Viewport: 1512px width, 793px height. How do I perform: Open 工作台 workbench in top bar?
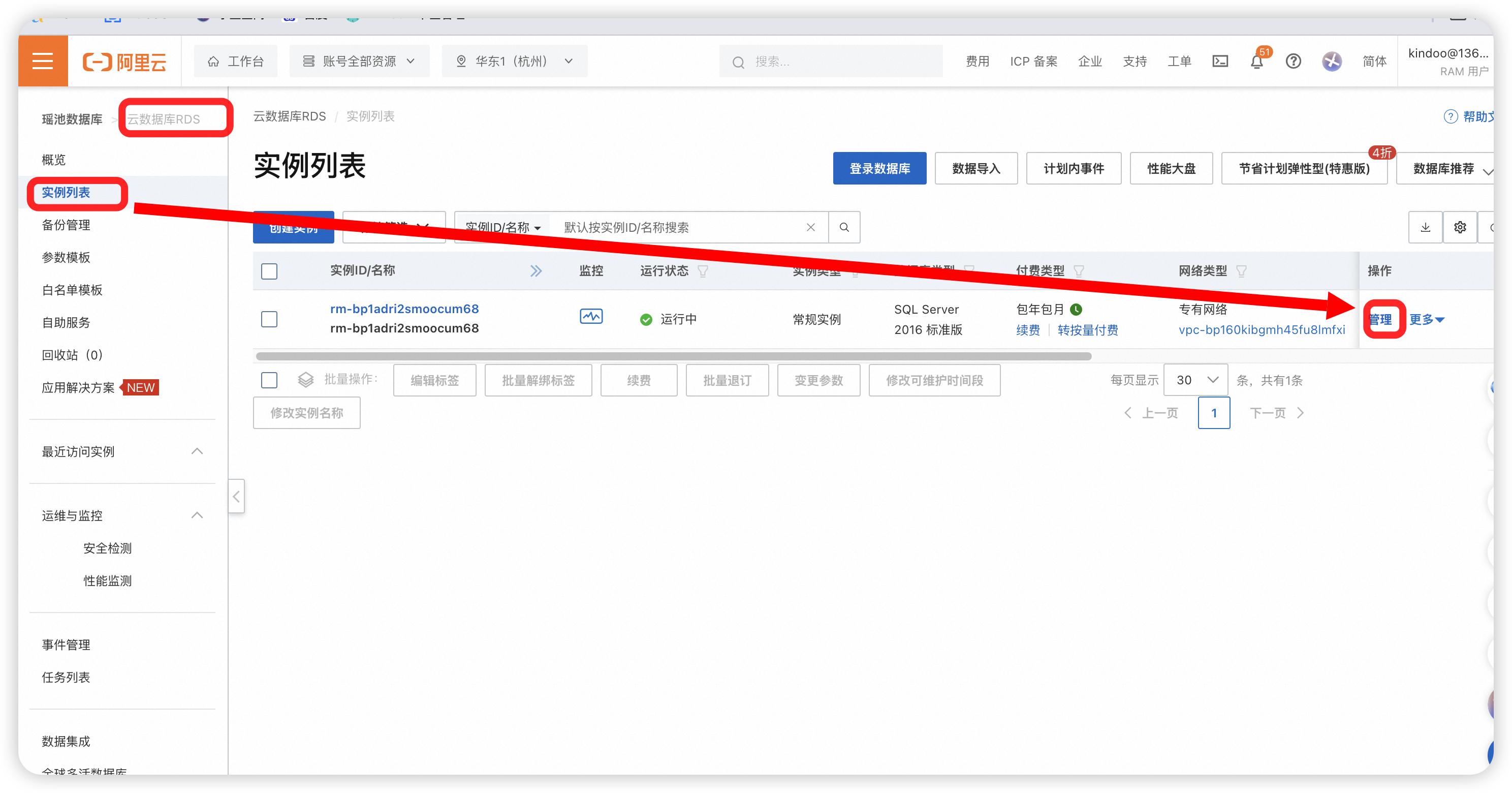click(x=236, y=61)
